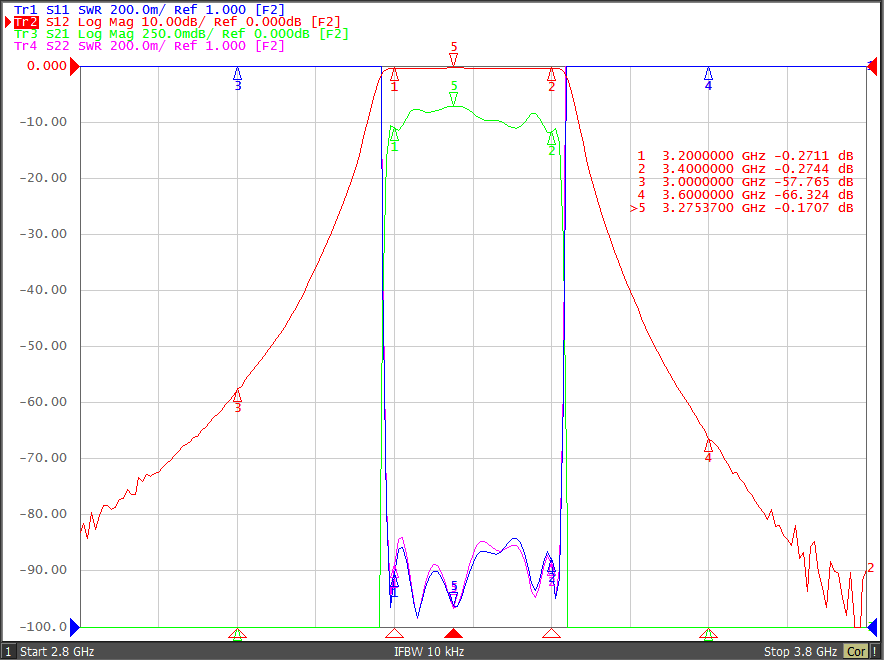The height and width of the screenshot is (660, 884).
Task: Click the blue reference arrow beside -100.0
Action: tap(75, 626)
